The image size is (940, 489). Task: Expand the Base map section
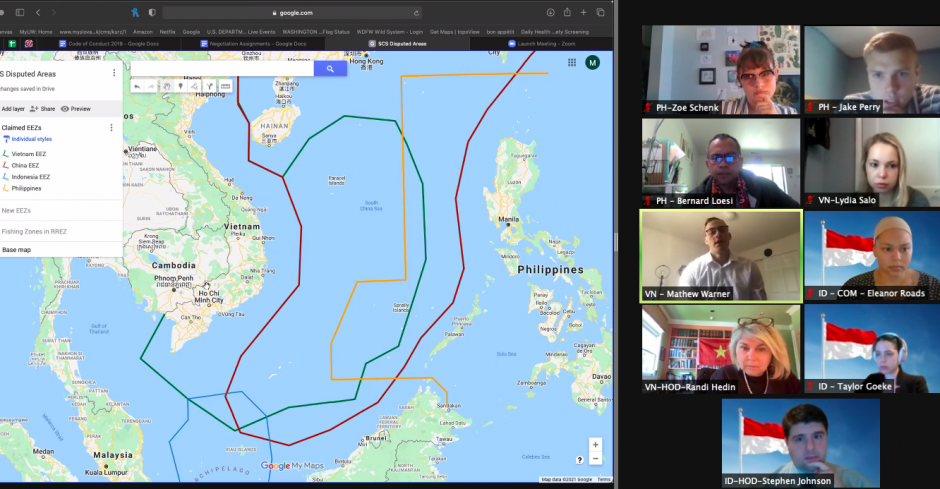click(x=16, y=250)
